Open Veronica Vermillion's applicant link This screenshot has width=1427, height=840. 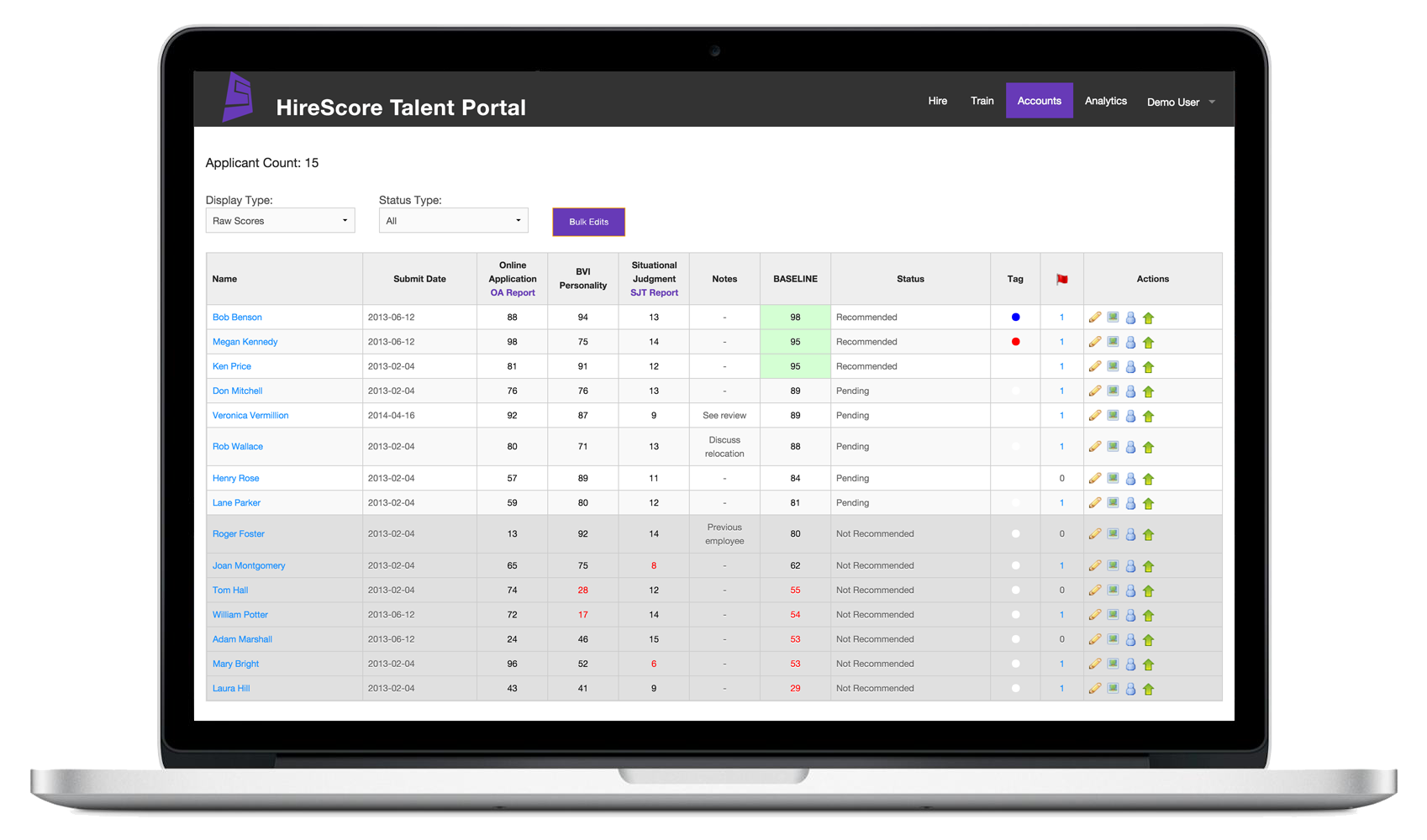pos(250,416)
